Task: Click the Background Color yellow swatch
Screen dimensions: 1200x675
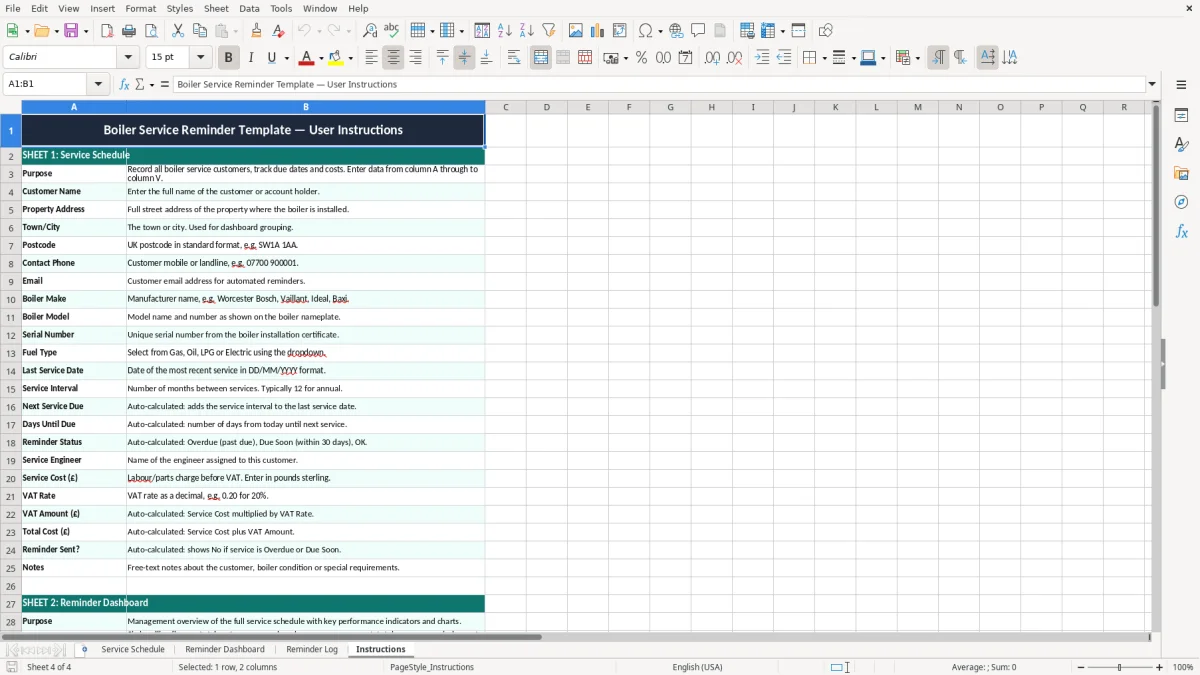Action: [336, 58]
